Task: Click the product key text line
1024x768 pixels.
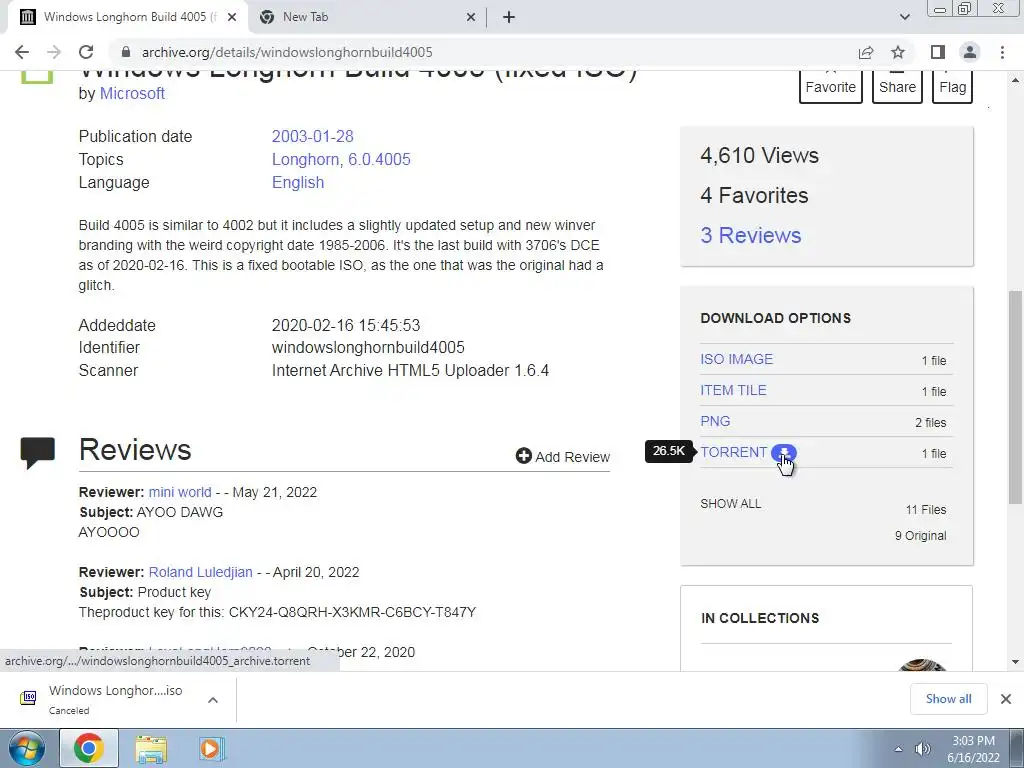Action: point(277,612)
